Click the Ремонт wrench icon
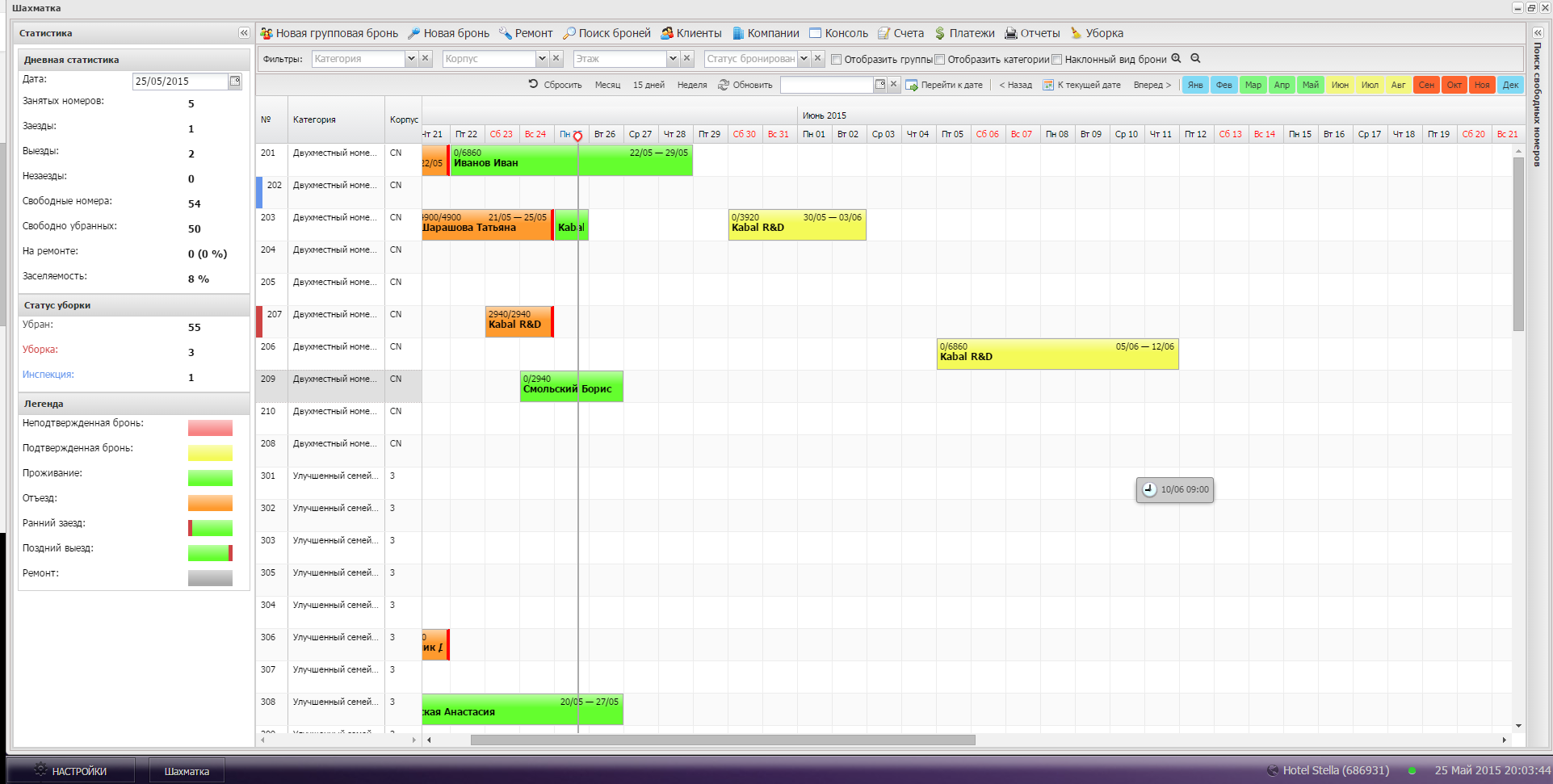 point(506,33)
